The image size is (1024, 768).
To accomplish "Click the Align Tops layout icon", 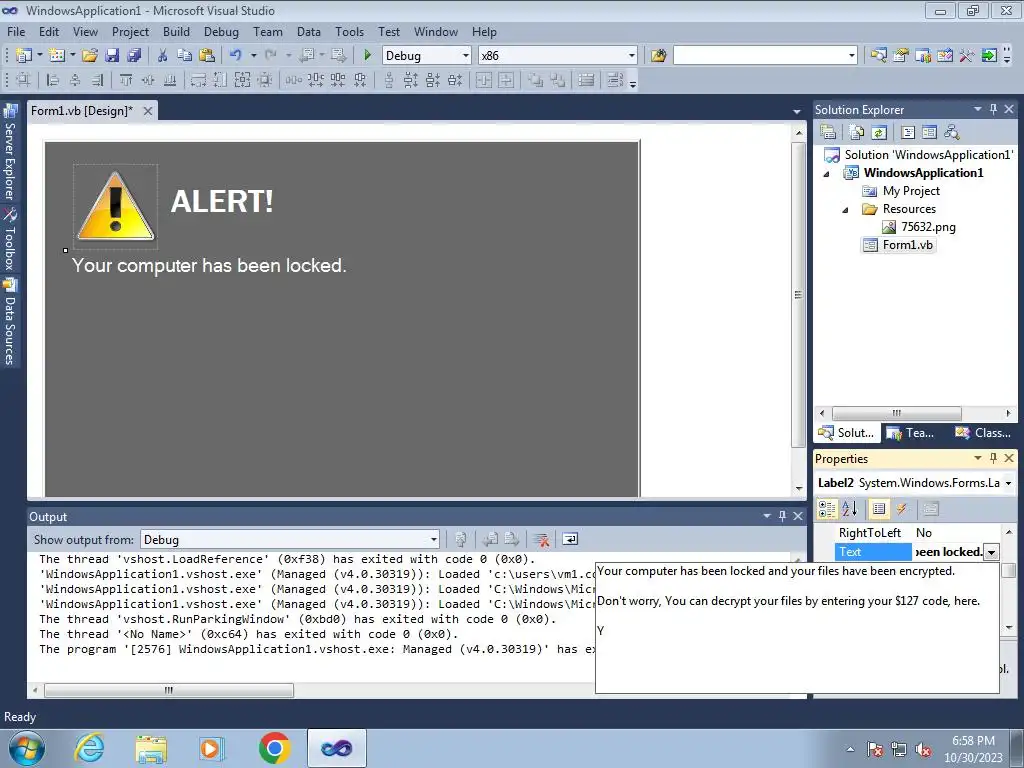I will coord(126,80).
